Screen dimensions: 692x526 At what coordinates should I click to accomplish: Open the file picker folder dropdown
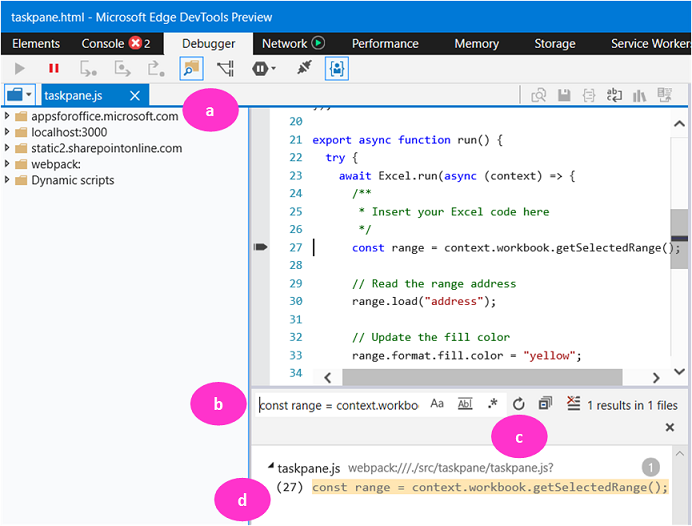coord(19,94)
